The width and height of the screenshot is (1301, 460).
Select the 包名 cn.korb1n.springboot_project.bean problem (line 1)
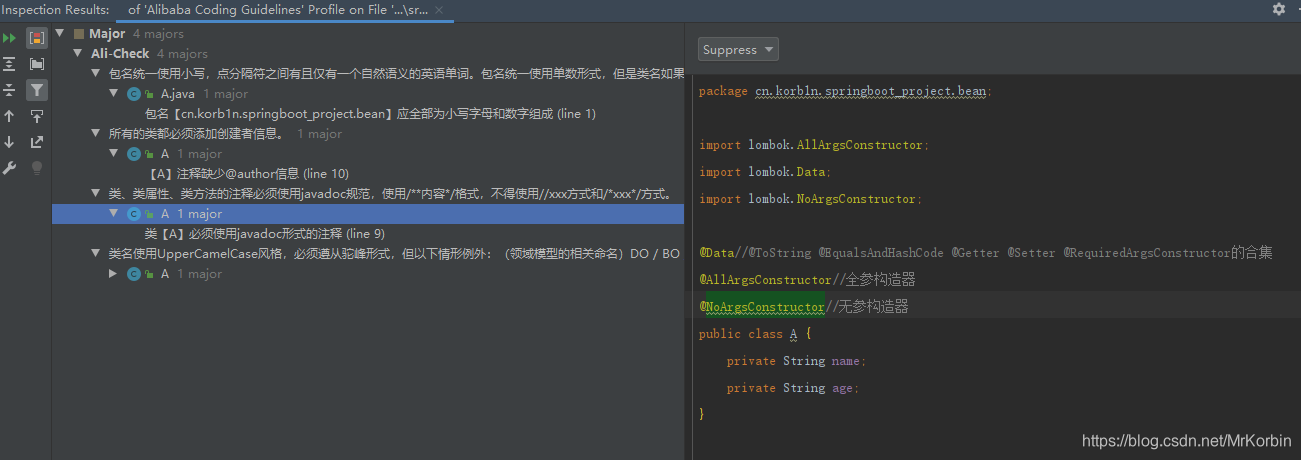370,114
